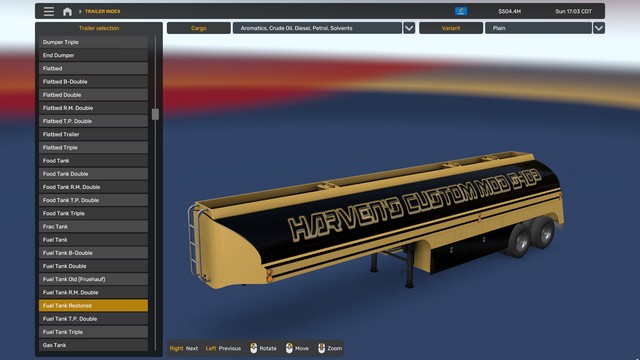This screenshot has height=360, width=640.
Task: Click the trailer list scrollbar handle
Action: point(155,114)
